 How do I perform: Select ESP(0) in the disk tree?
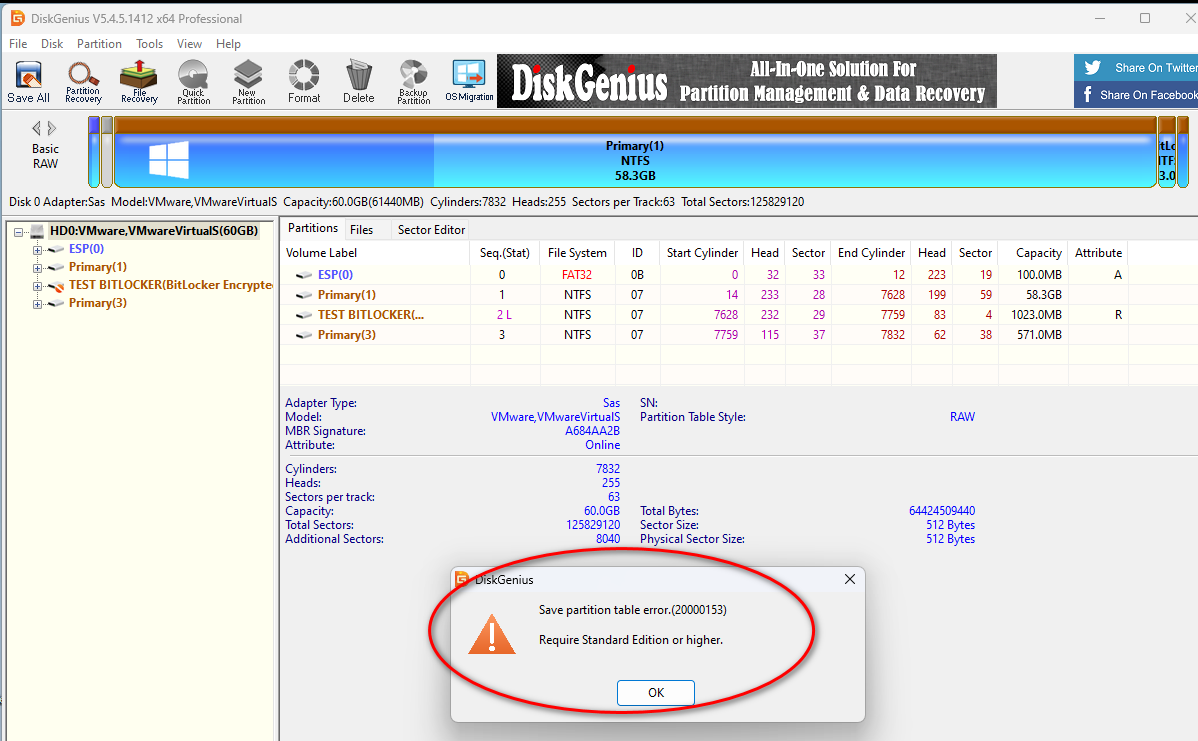pyautogui.click(x=86, y=248)
